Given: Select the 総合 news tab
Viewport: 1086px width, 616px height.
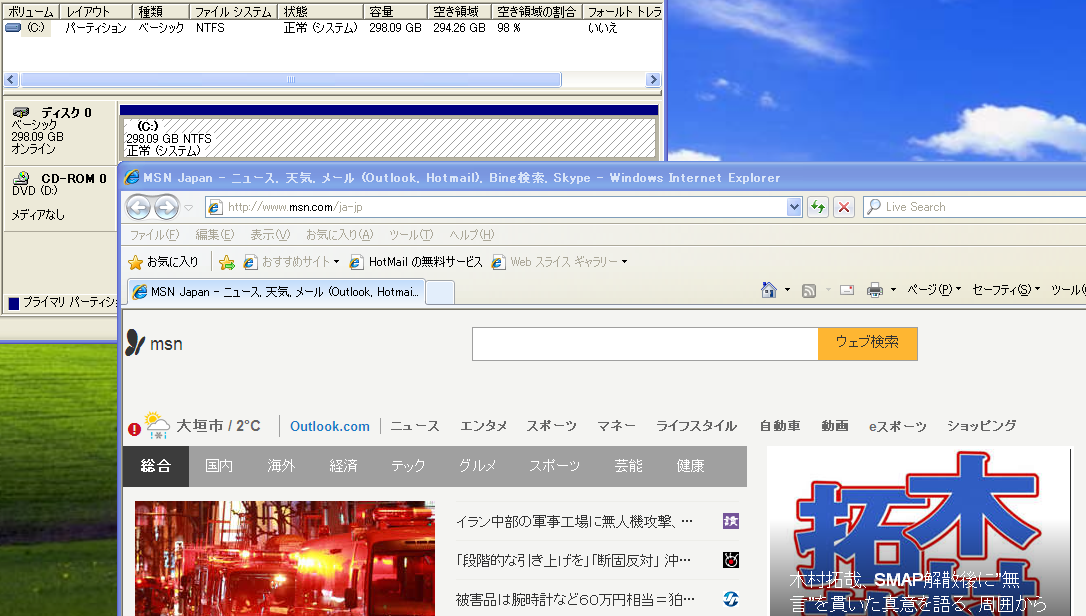Looking at the screenshot, I should [156, 466].
